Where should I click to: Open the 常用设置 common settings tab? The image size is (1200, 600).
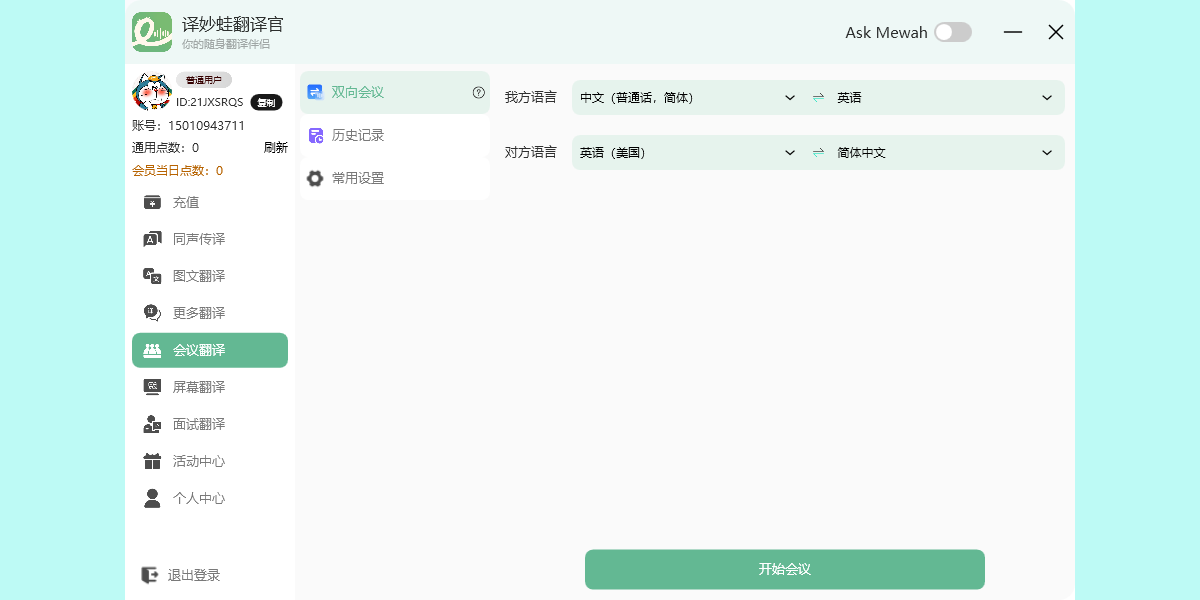(394, 178)
